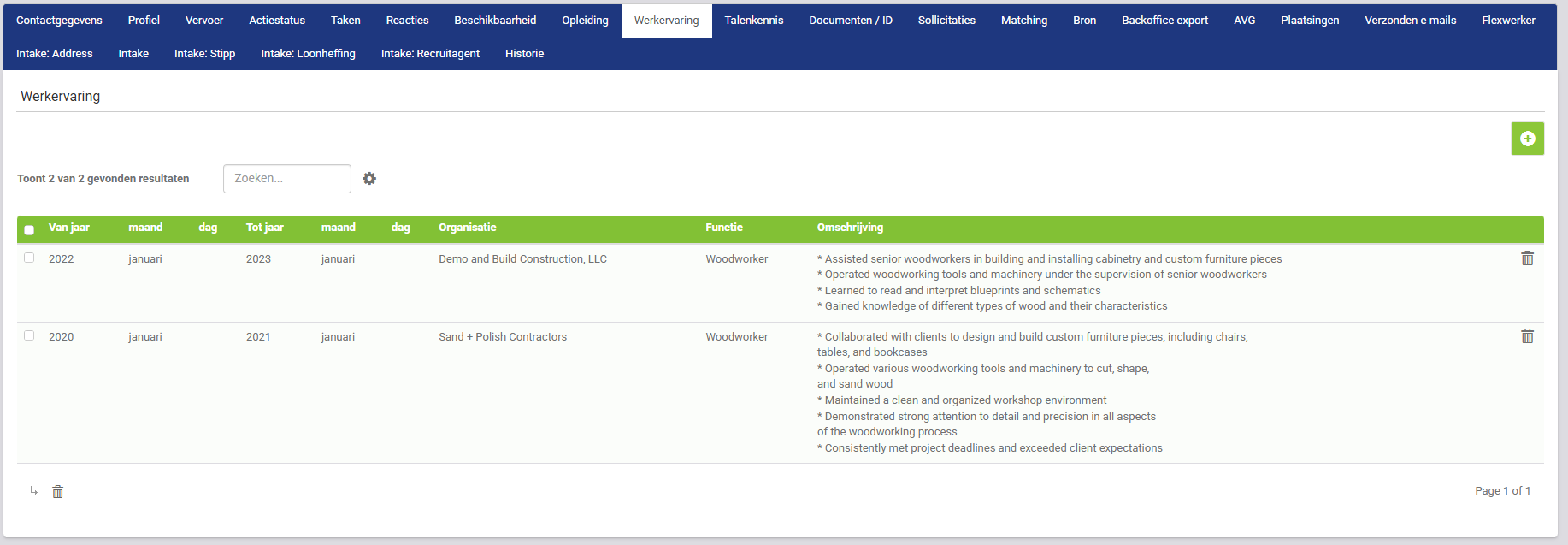1568x545 pixels.
Task: Delete the Demo and Build Construction row
Action: [1527, 258]
